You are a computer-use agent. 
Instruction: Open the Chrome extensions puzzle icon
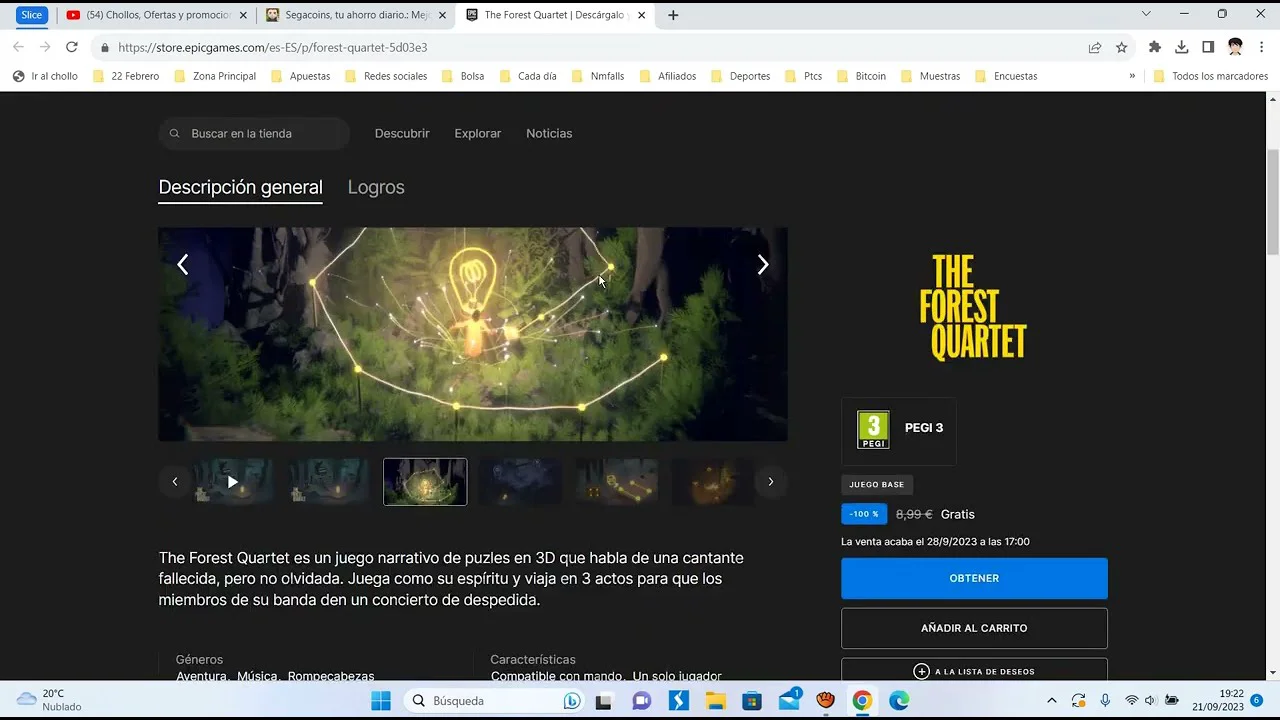(1155, 47)
